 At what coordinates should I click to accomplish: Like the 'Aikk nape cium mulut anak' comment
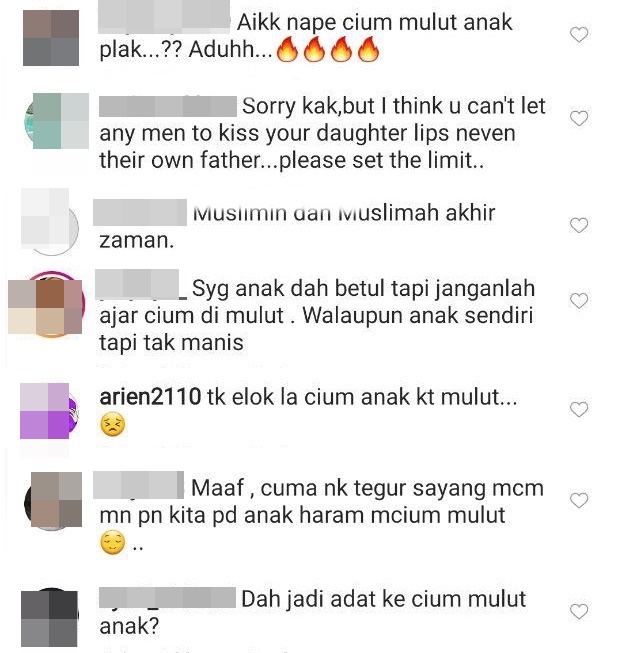579,35
